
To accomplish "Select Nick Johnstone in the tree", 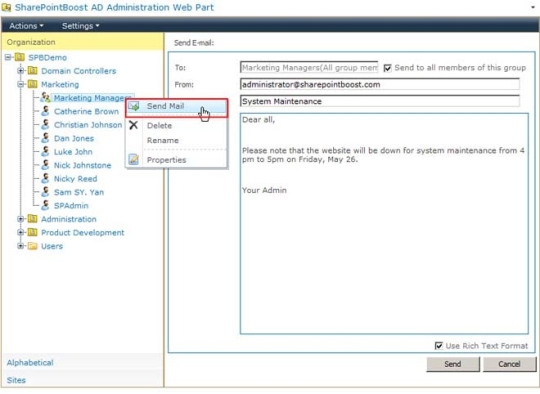I will point(82,165).
